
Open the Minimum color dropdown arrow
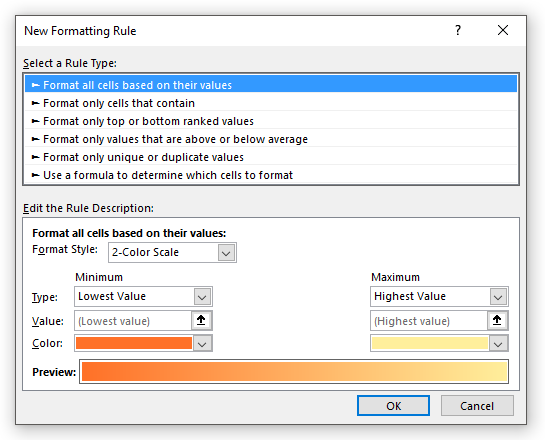coord(202,344)
